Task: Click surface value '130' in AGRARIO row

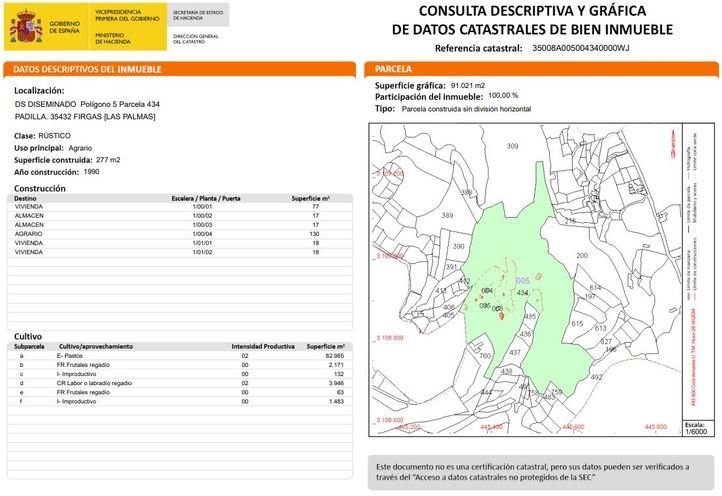Action: pos(314,234)
